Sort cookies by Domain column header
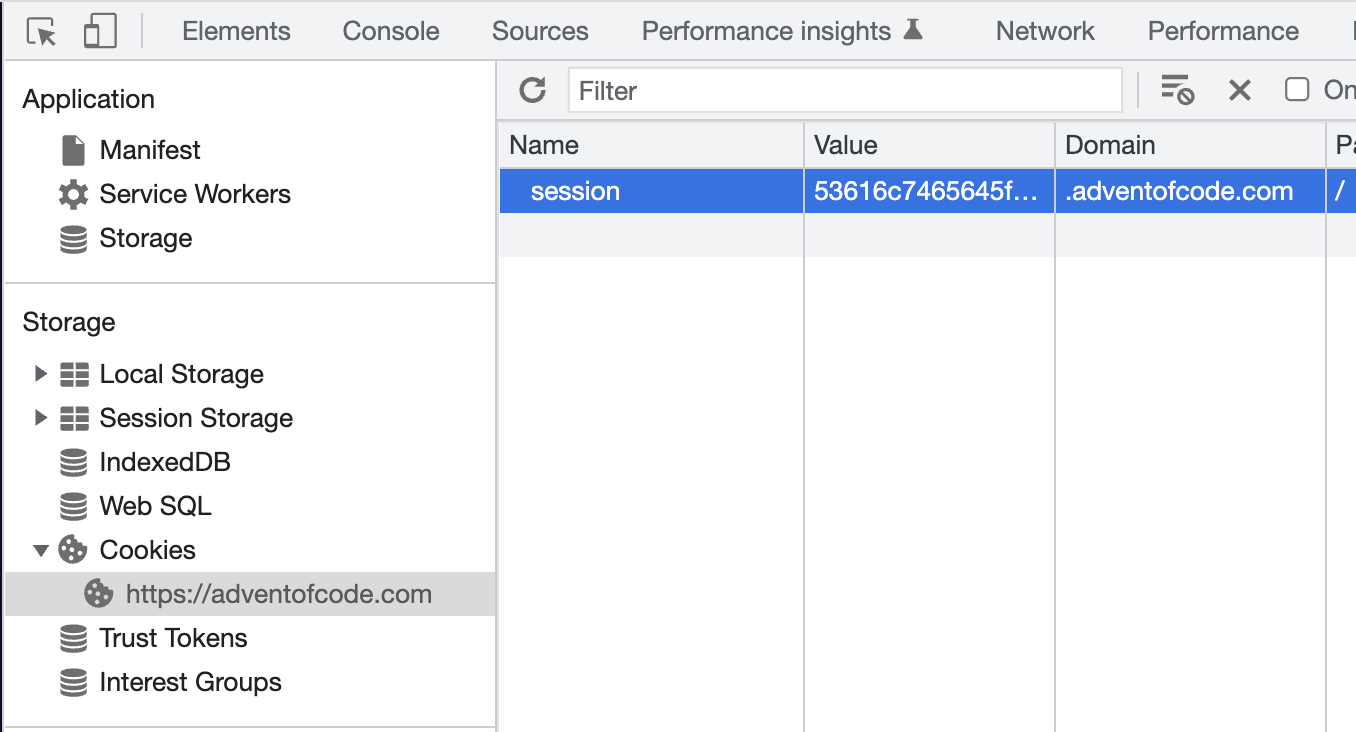This screenshot has width=1356, height=732. point(1190,145)
